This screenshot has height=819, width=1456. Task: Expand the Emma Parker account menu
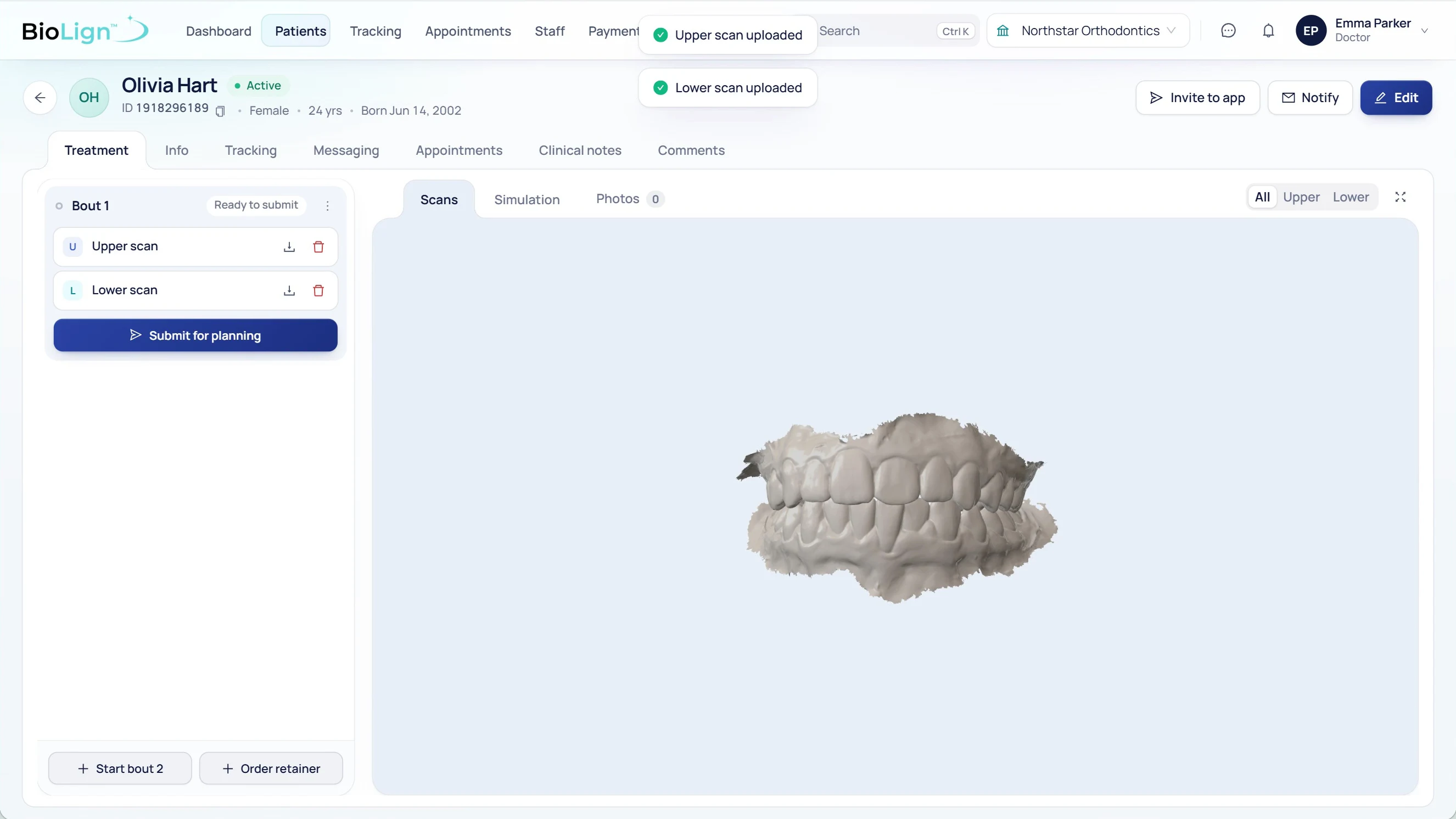coord(1424,31)
